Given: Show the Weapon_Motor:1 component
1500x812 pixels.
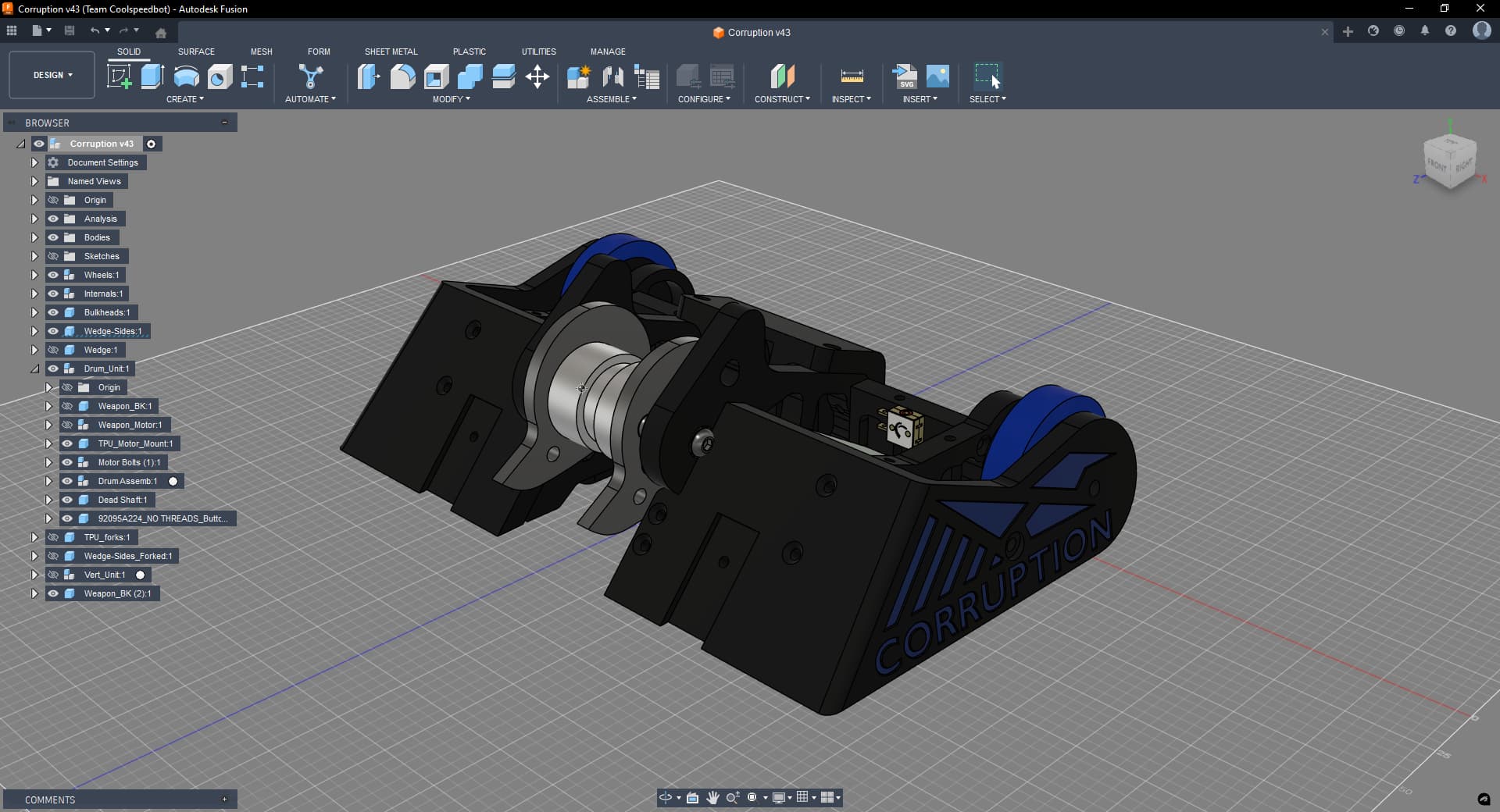Looking at the screenshot, I should 67,425.
